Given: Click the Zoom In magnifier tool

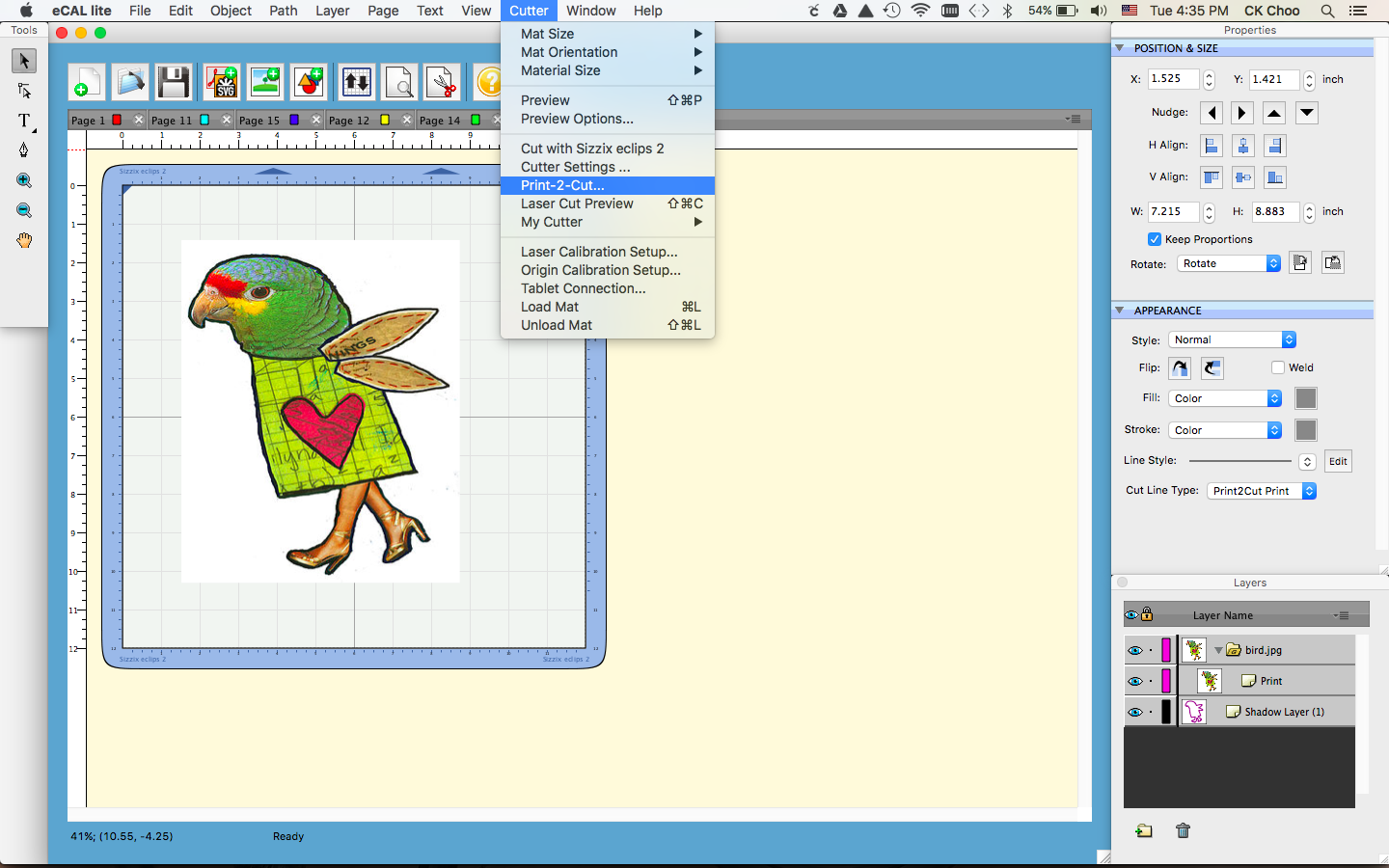Looking at the screenshot, I should [x=24, y=180].
